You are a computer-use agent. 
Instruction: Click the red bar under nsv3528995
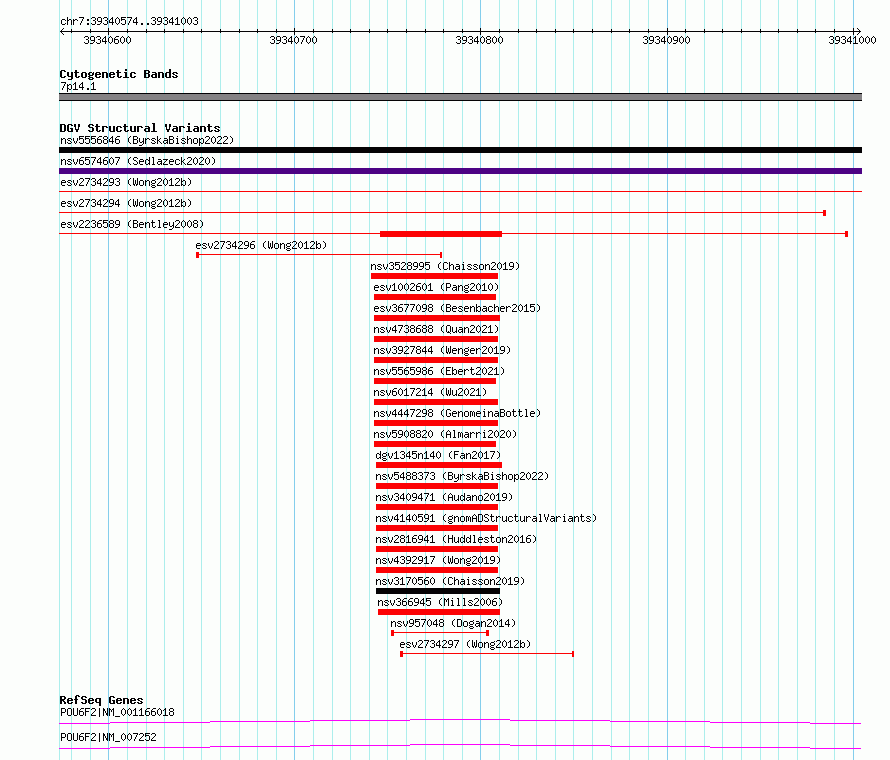click(x=434, y=276)
